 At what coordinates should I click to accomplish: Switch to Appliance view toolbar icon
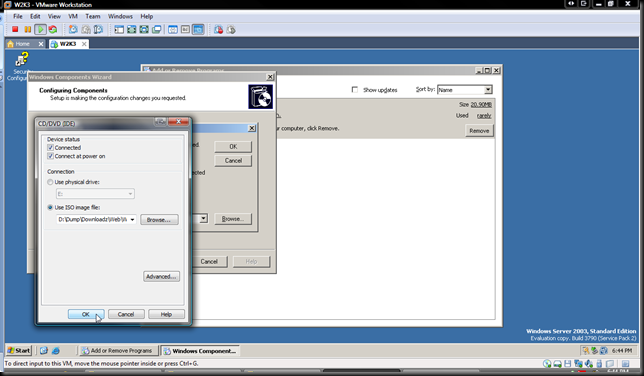click(x=185, y=30)
